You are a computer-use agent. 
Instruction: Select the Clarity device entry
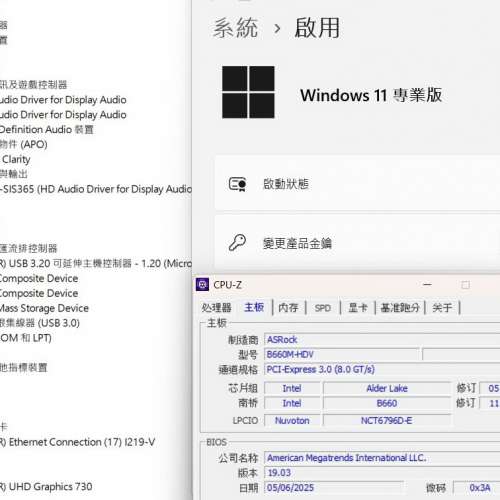(x=16, y=159)
